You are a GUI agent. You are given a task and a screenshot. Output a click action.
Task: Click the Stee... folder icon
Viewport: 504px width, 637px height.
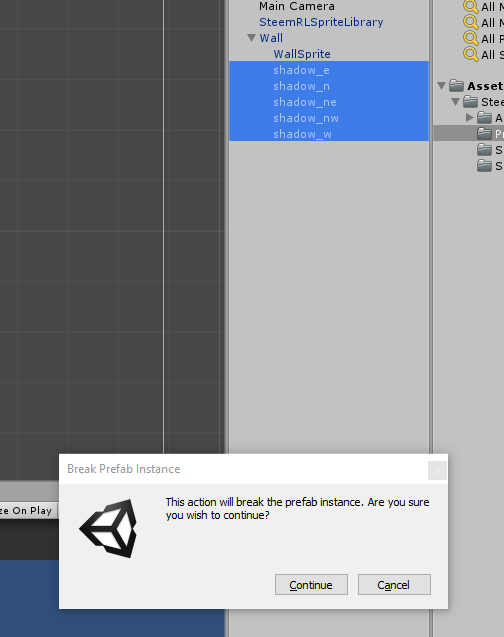(x=470, y=102)
